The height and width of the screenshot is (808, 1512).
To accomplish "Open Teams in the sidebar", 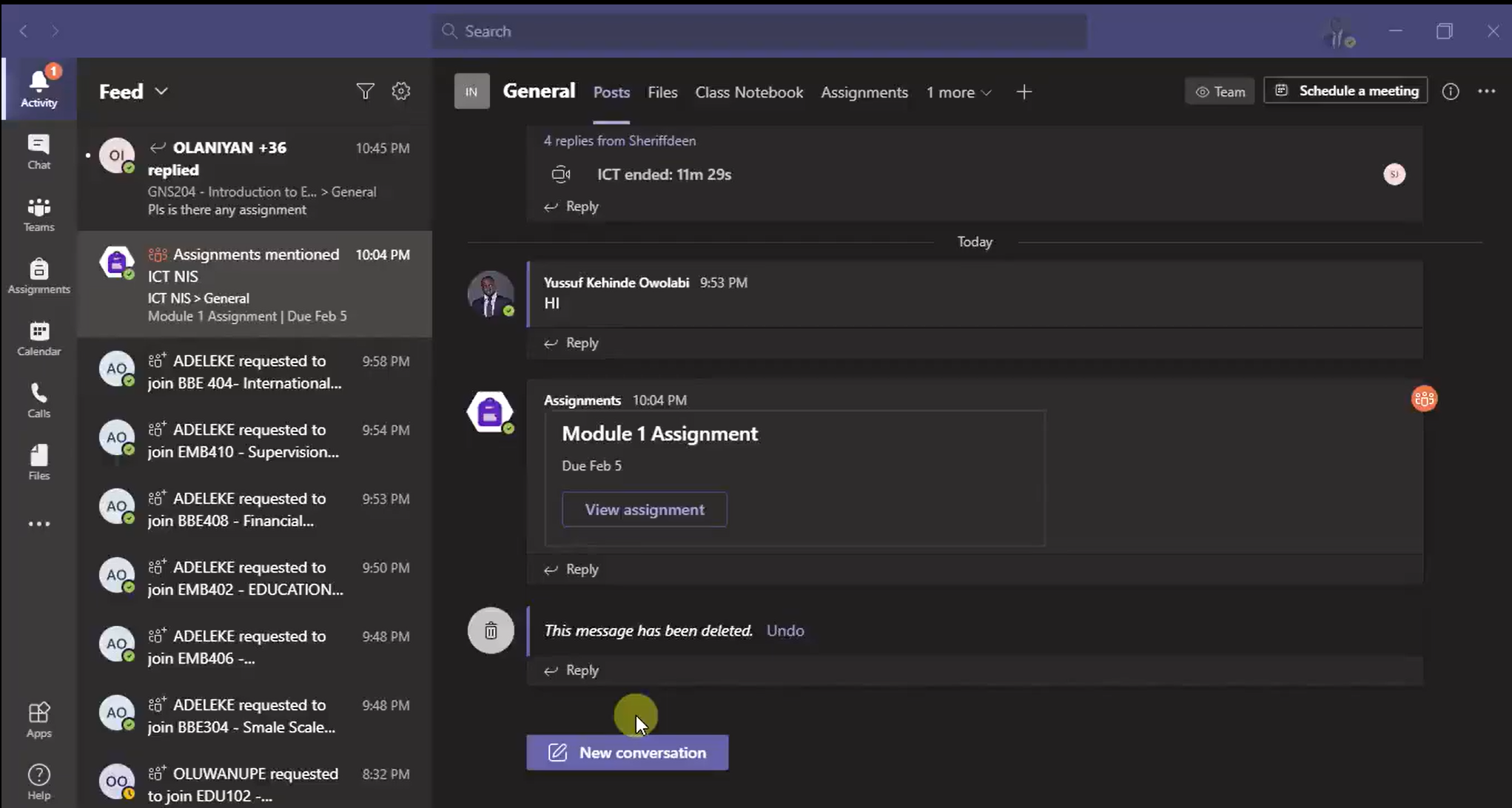I will [38, 214].
